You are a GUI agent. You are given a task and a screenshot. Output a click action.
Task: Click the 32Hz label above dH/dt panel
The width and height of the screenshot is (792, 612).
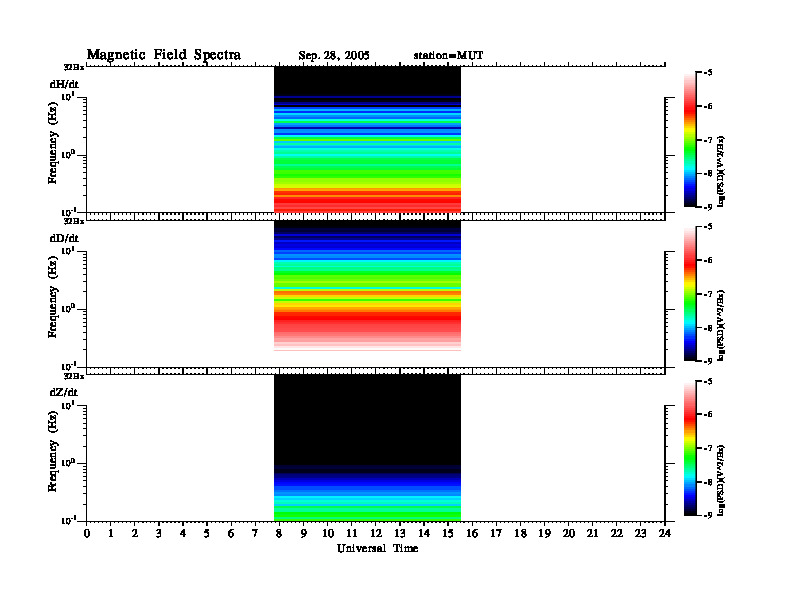click(x=73, y=67)
